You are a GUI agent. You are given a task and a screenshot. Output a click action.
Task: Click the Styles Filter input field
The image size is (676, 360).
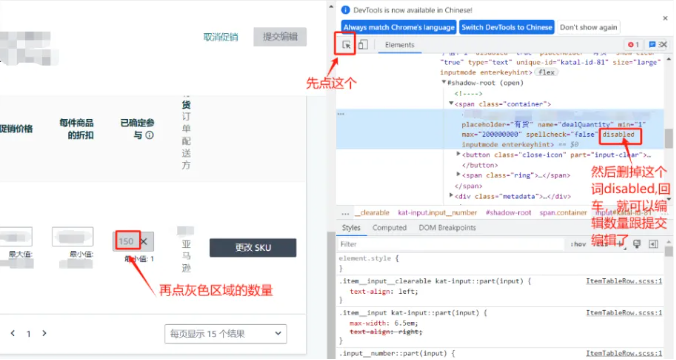(451, 244)
